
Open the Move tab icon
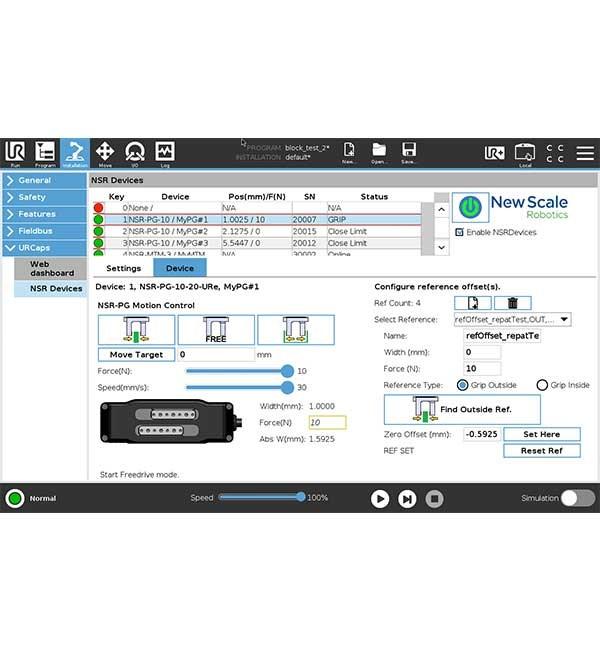pyautogui.click(x=104, y=152)
